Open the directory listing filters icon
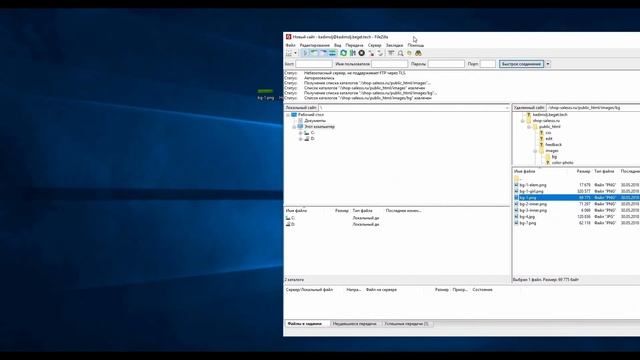 click(x=391, y=53)
